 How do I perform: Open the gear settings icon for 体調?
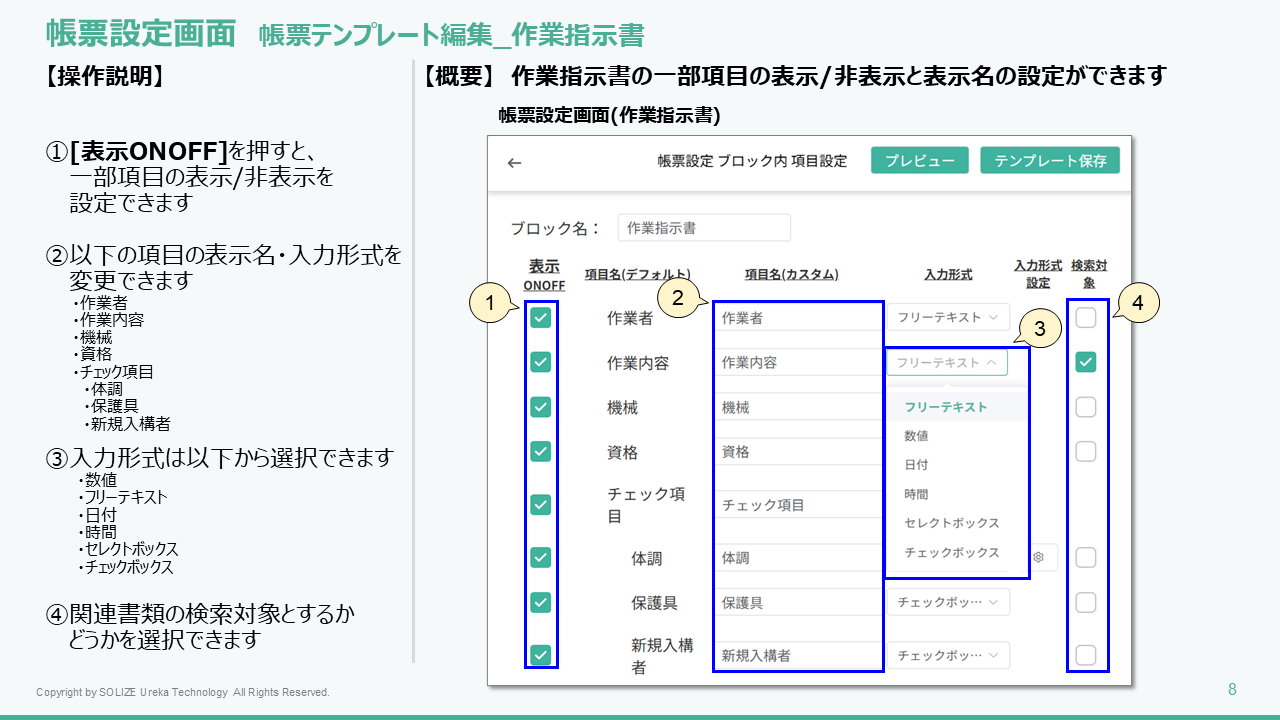point(1039,557)
